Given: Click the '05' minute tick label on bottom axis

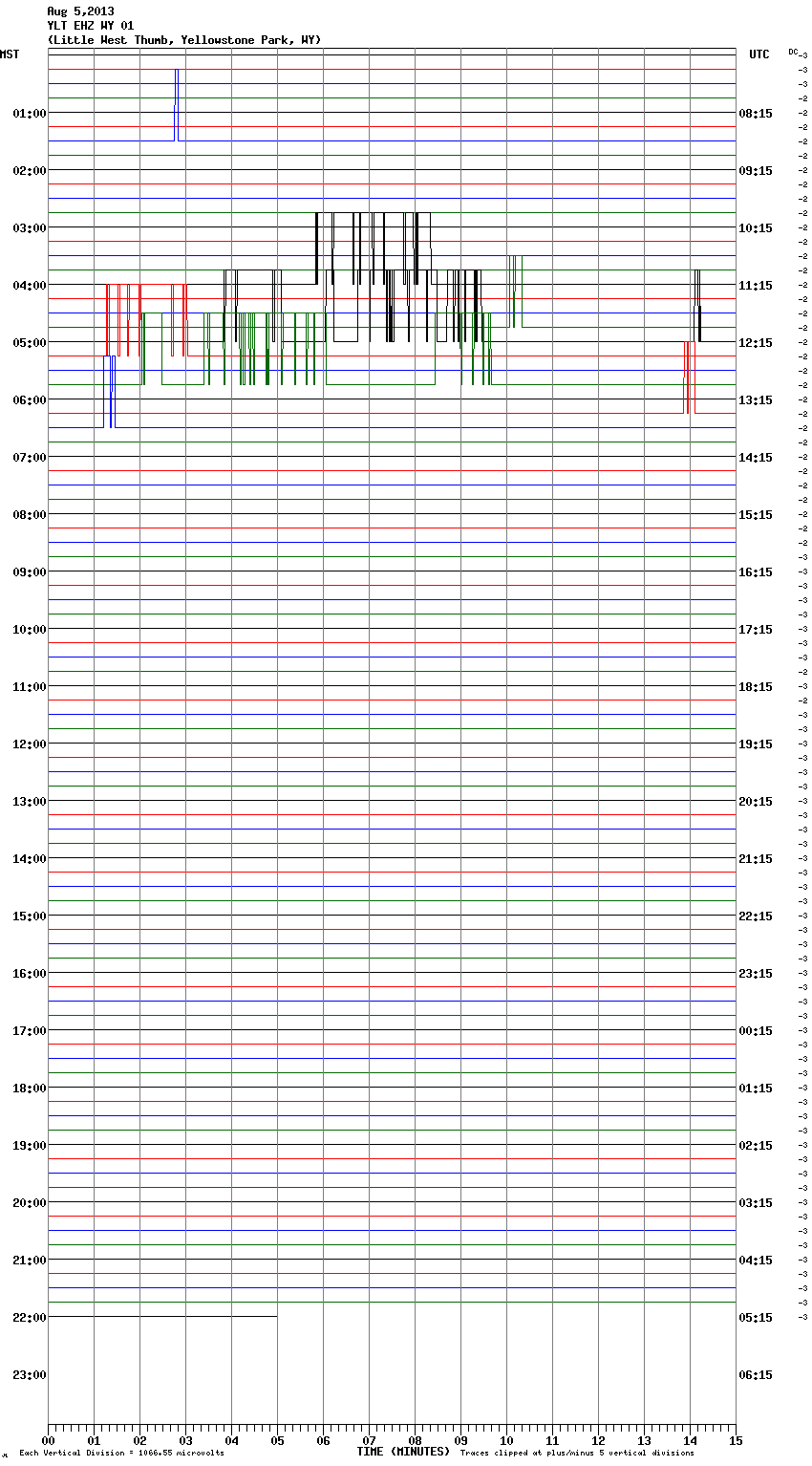Looking at the screenshot, I should pyautogui.click(x=277, y=1440).
